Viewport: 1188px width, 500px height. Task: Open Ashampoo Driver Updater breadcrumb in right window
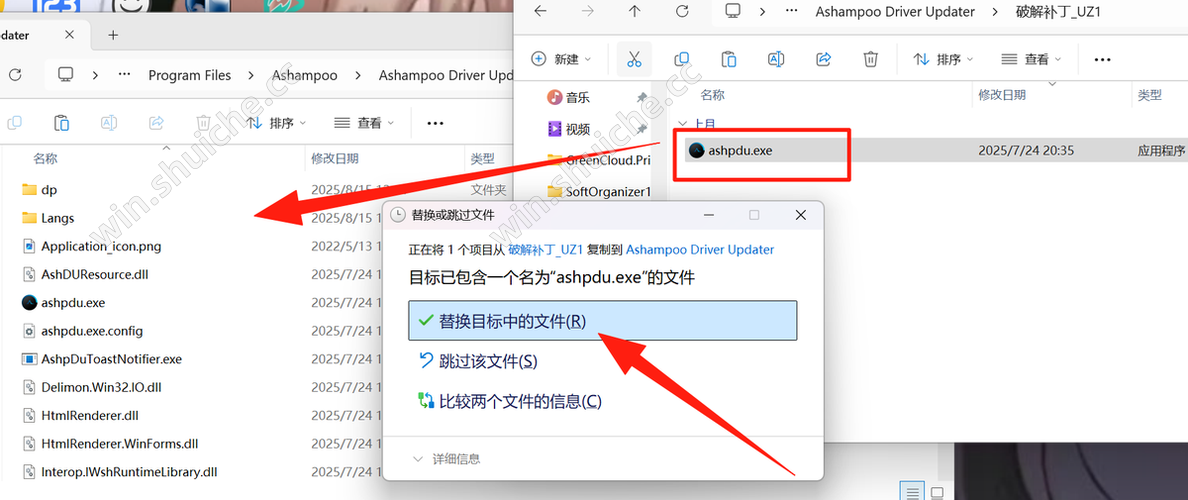(x=895, y=11)
